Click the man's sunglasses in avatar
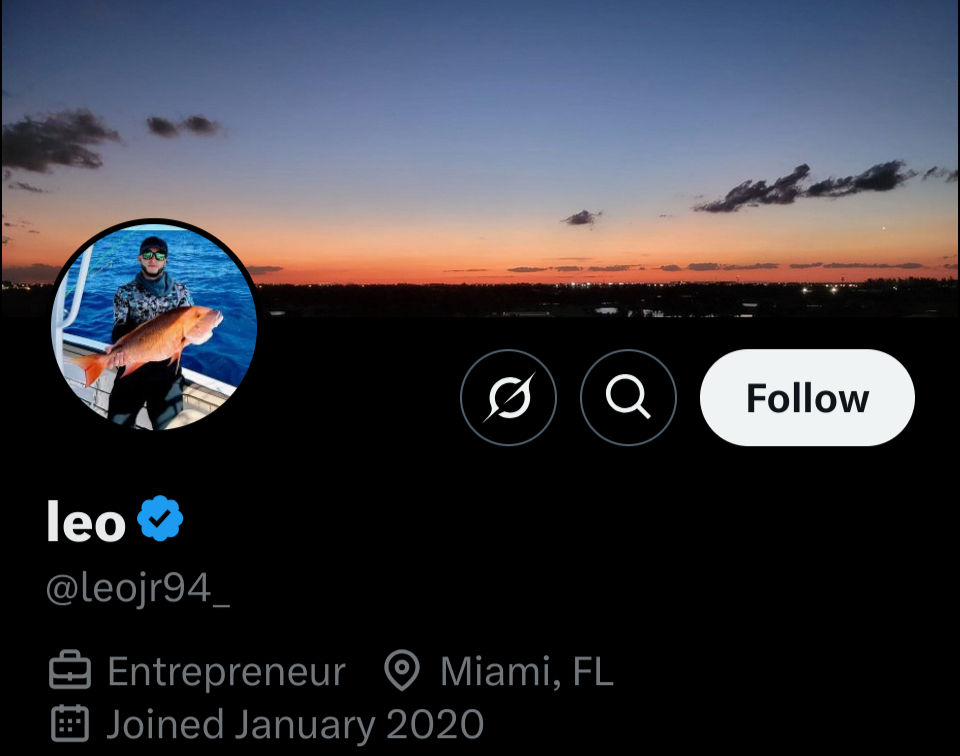This screenshot has height=756, width=960. (153, 256)
